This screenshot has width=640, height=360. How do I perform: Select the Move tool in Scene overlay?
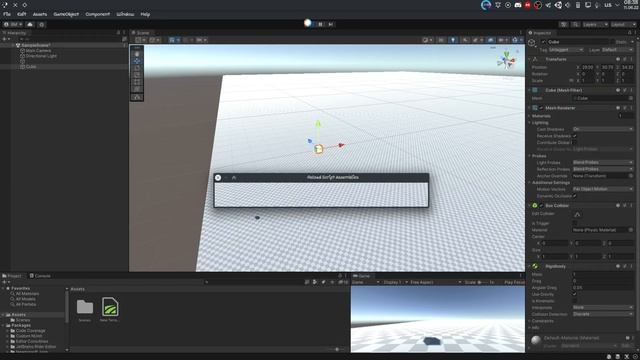tap(137, 61)
